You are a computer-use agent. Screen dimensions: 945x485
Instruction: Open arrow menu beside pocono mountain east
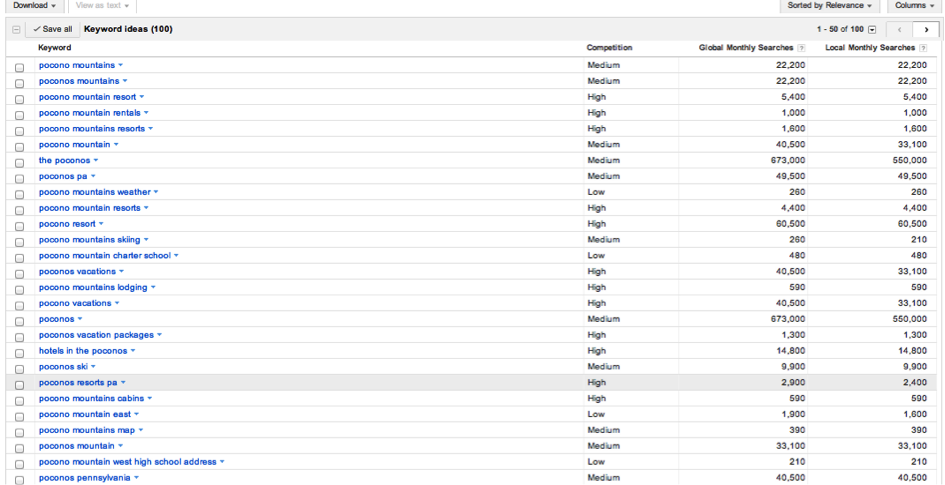coord(136,415)
